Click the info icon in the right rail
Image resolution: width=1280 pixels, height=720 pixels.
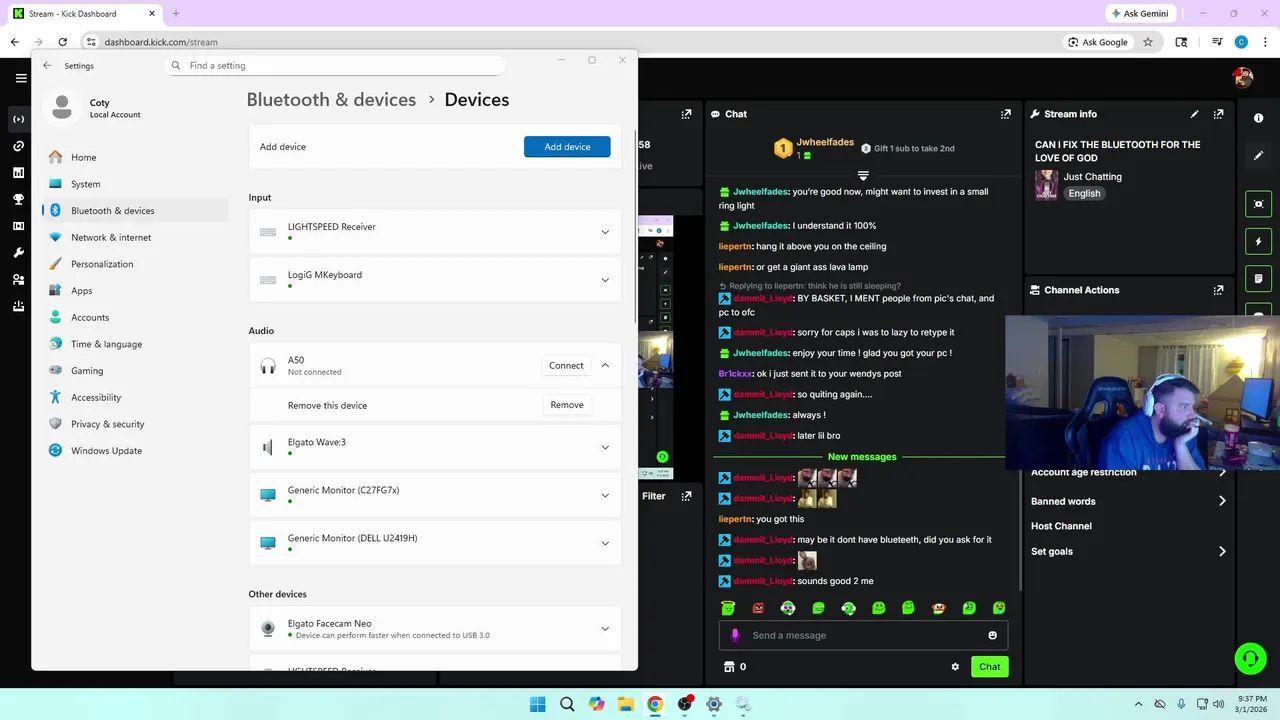point(1258,118)
